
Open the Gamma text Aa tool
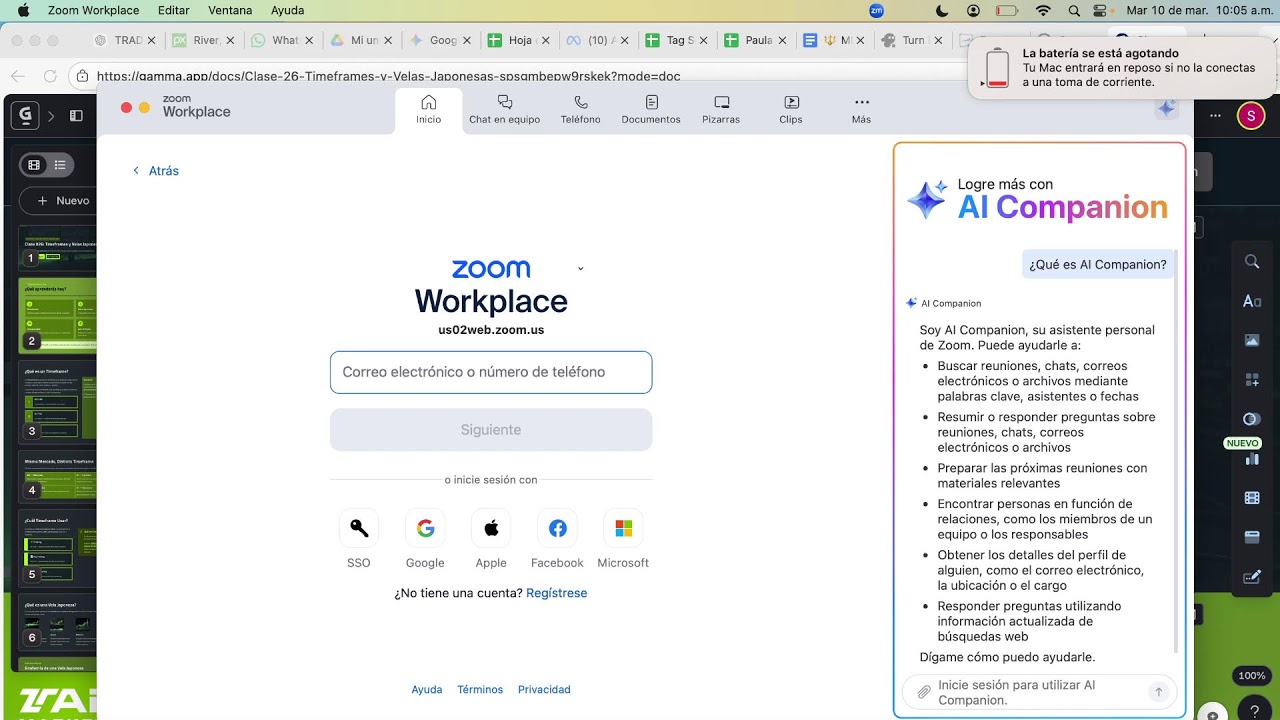pyautogui.click(x=1252, y=301)
